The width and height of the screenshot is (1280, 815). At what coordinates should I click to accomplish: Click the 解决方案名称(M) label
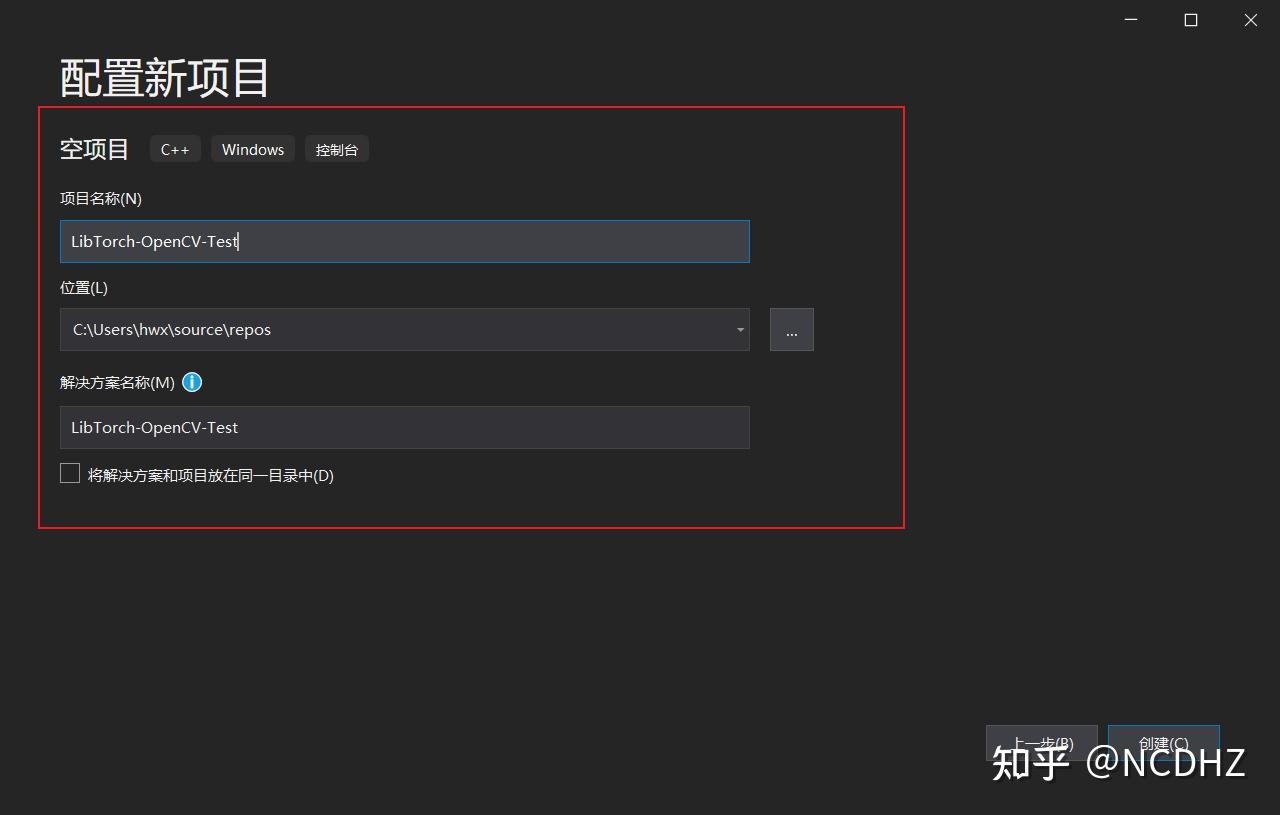[x=115, y=382]
